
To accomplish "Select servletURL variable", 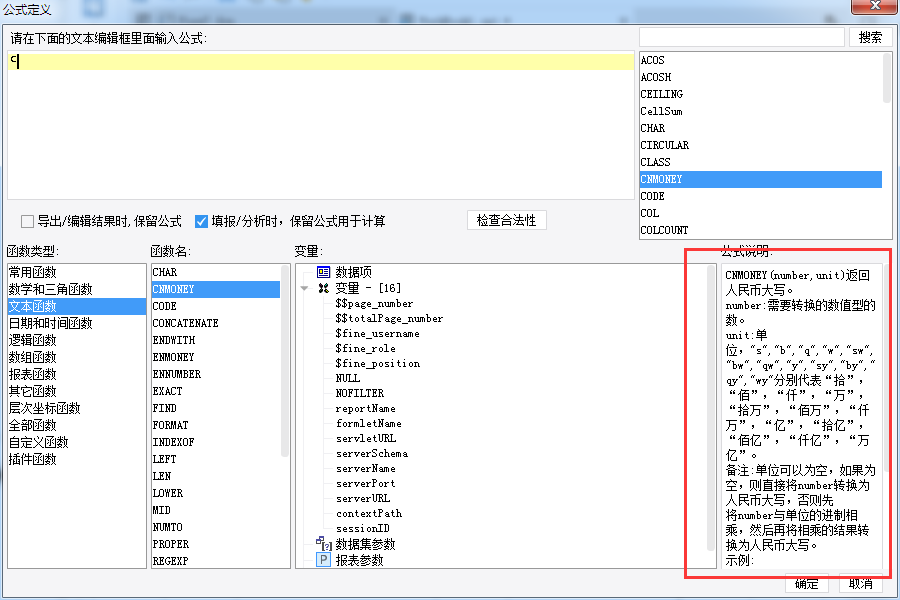I will pos(366,438).
